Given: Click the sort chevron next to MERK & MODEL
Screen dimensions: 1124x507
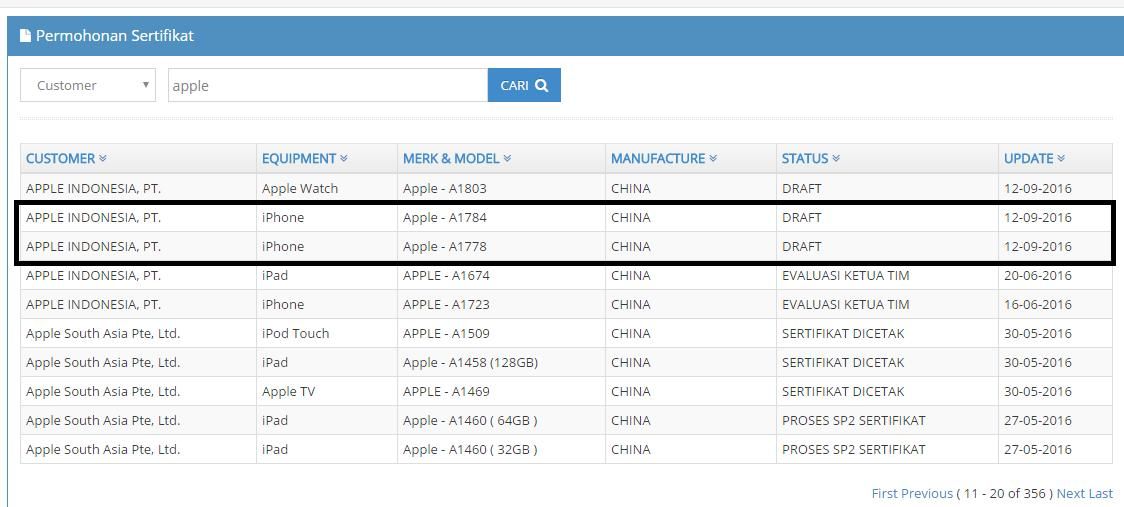Looking at the screenshot, I should 507,159.
